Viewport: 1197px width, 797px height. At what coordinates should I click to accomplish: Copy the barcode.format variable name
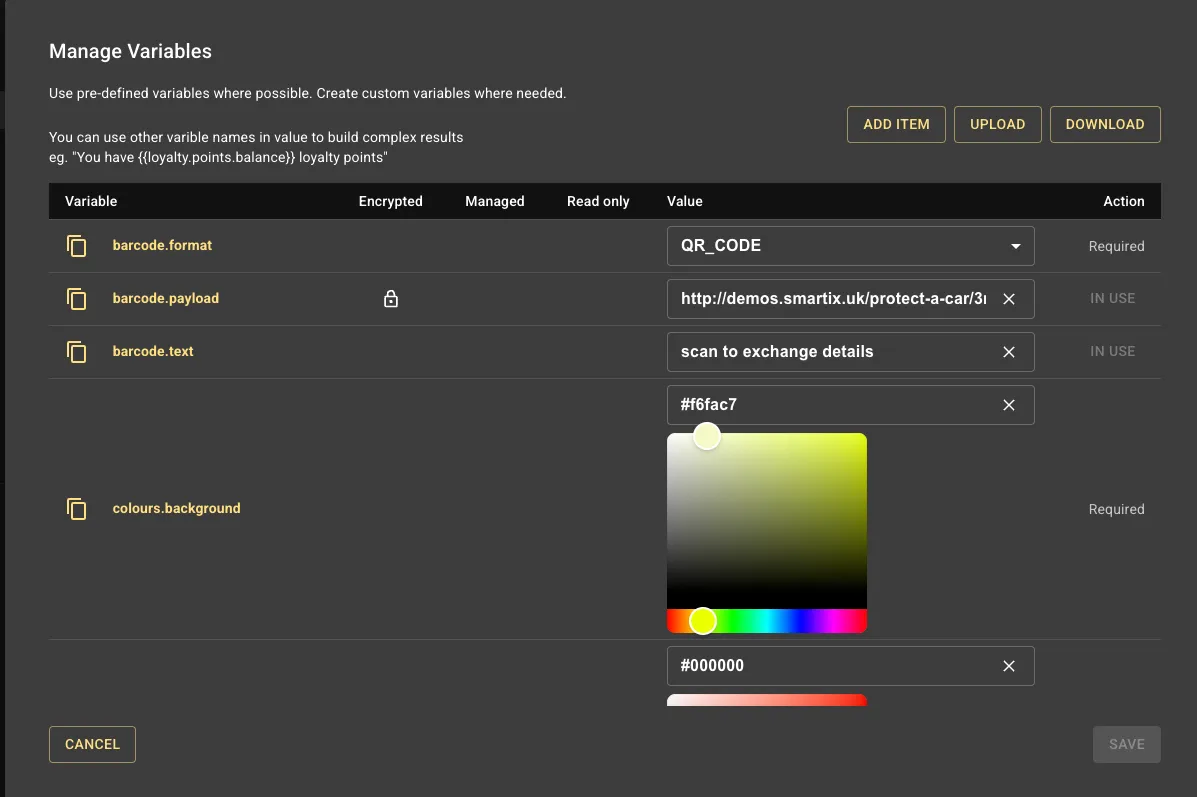pyautogui.click(x=76, y=246)
